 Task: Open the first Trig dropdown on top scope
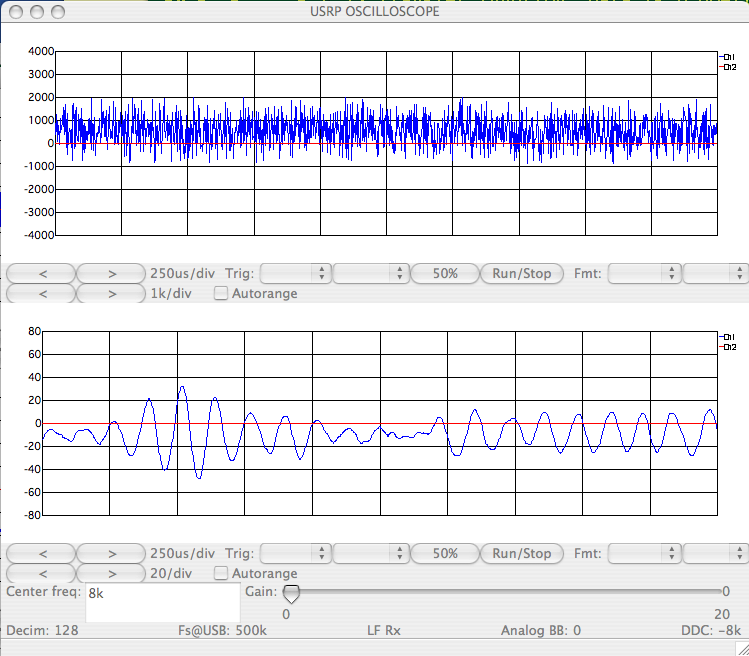coord(296,273)
